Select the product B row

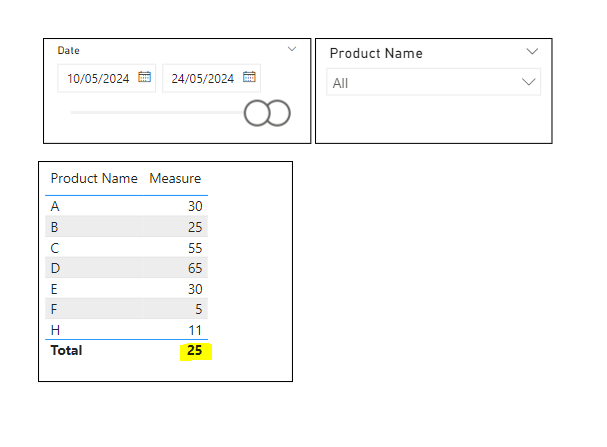tap(127, 227)
